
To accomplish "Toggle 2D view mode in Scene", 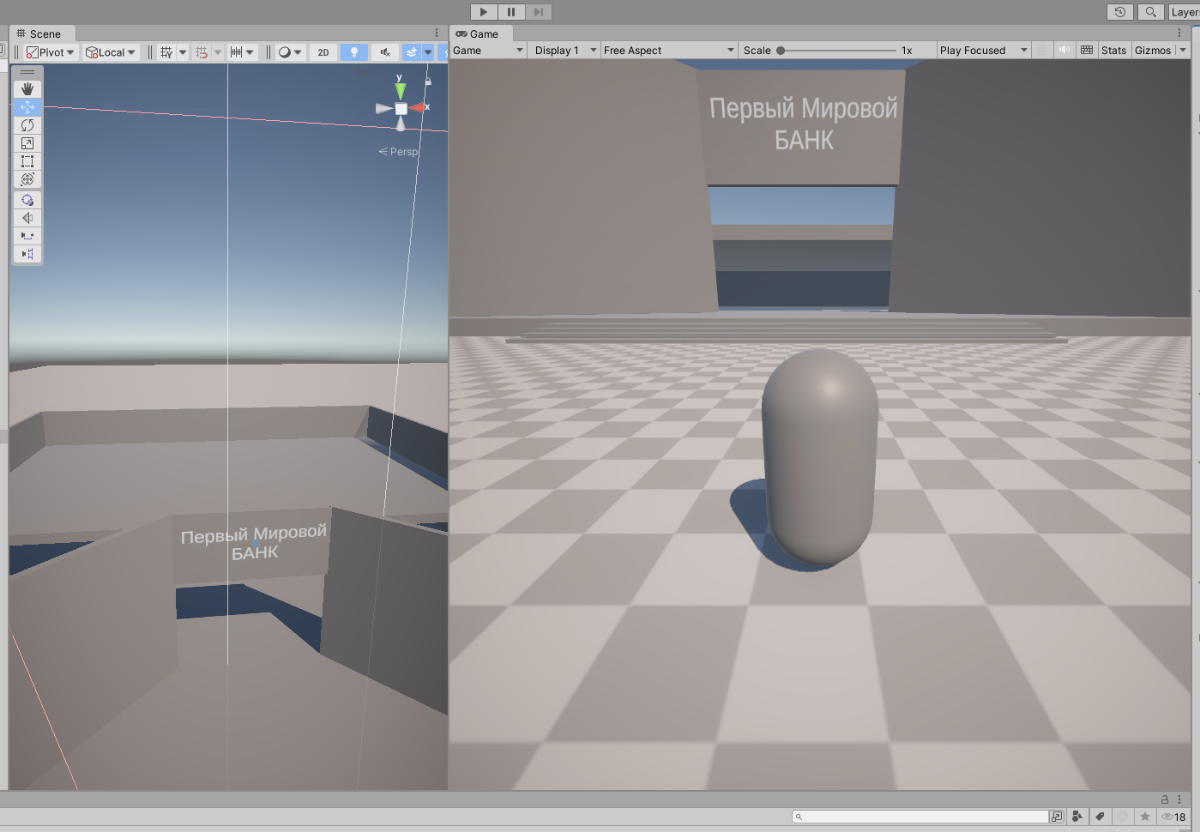I will point(323,52).
